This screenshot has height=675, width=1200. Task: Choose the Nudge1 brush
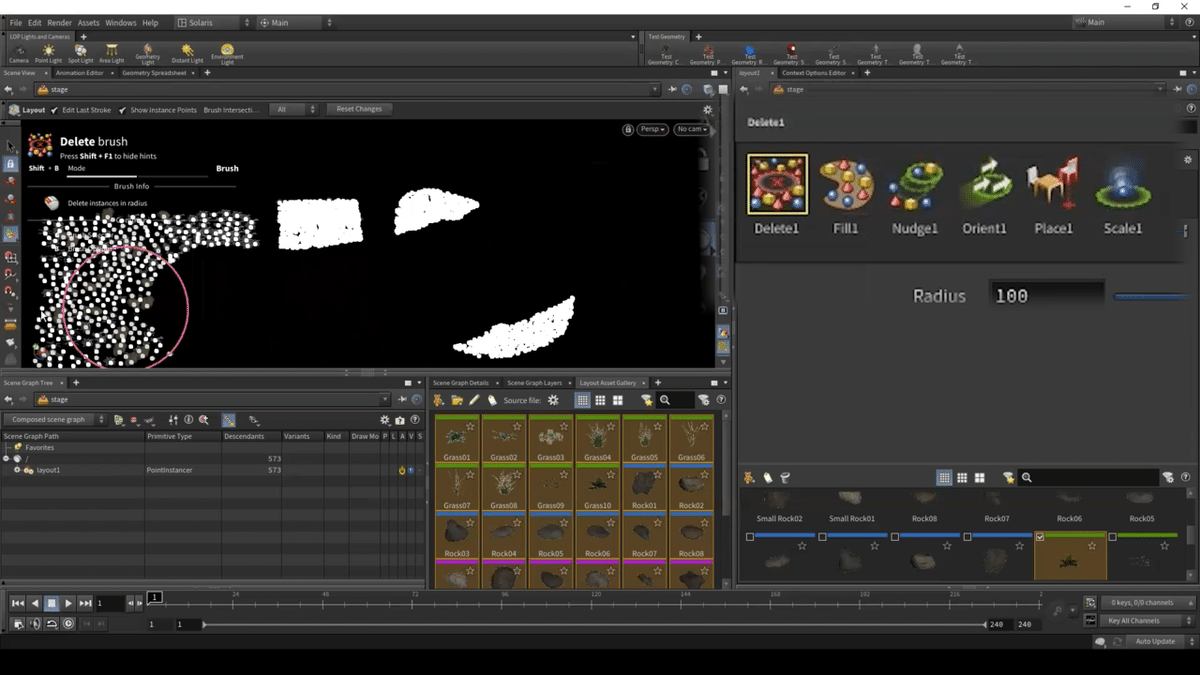(x=915, y=184)
